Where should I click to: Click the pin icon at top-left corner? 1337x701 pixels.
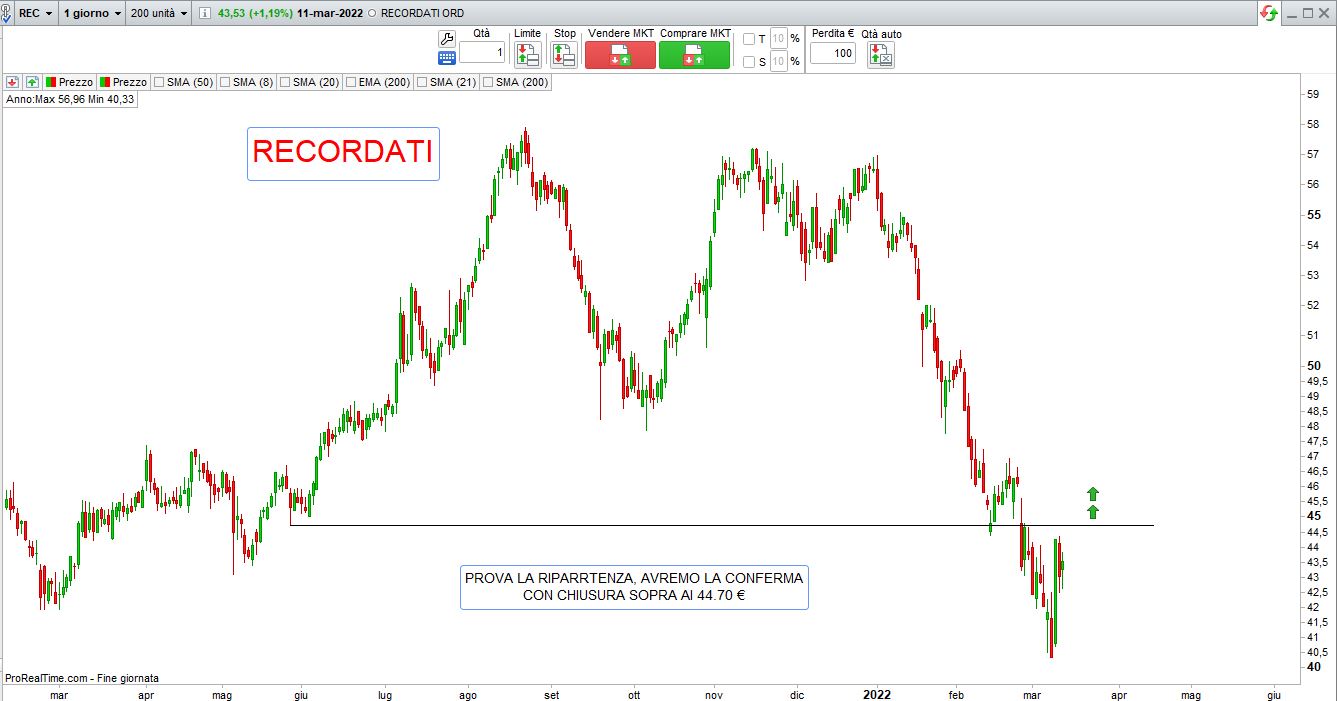(x=5, y=14)
